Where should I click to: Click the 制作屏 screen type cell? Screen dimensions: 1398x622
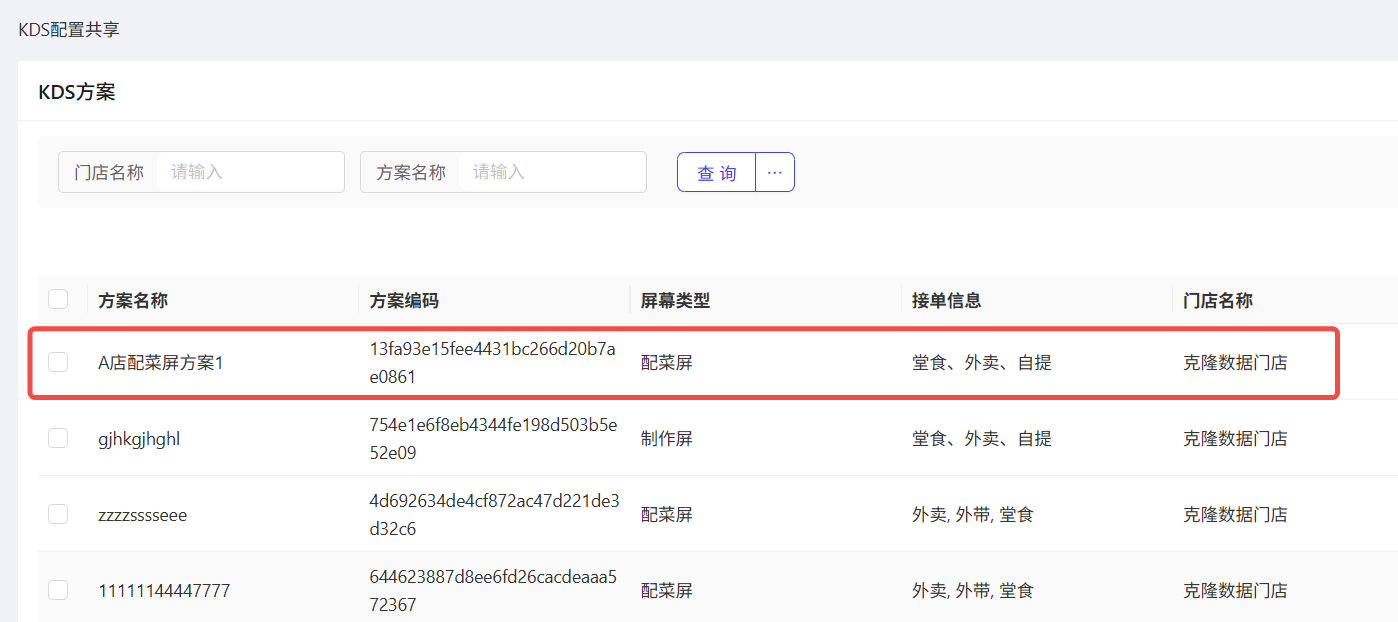[x=666, y=439]
